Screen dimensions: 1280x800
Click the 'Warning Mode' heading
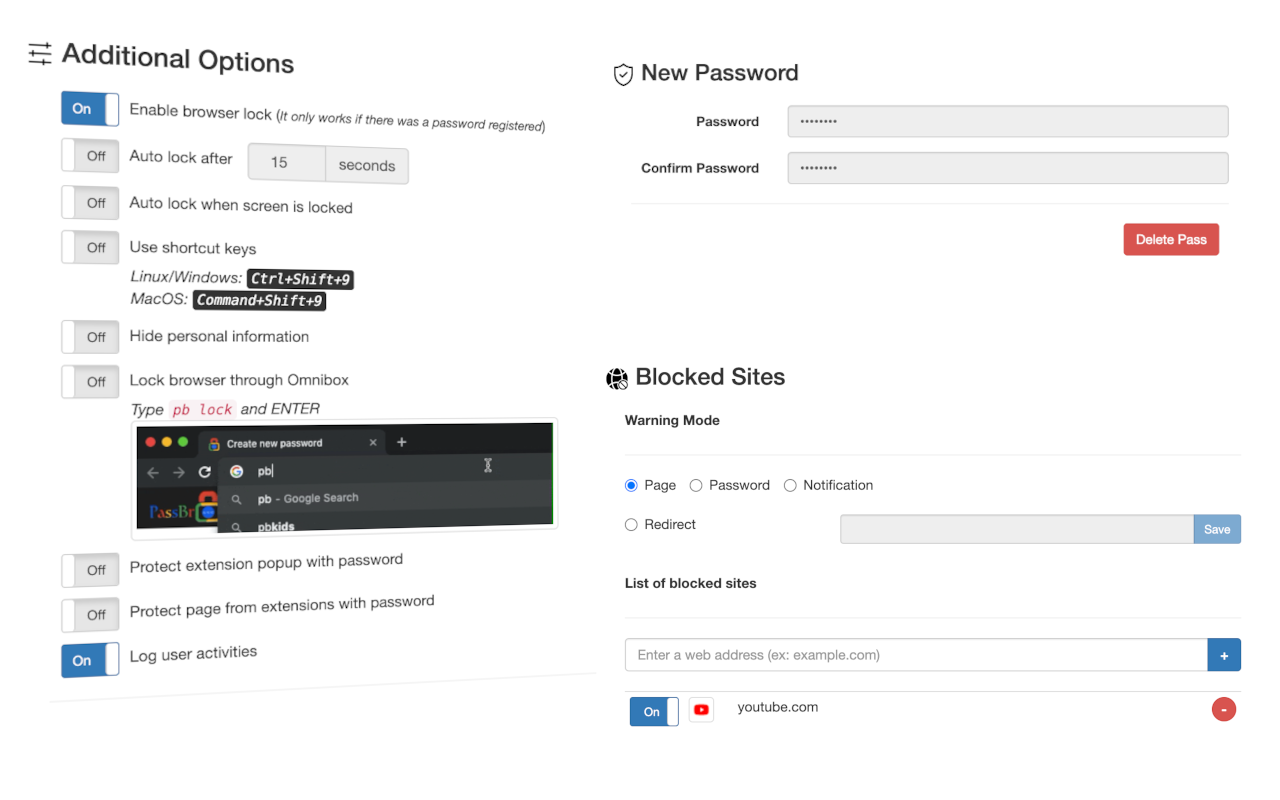click(x=672, y=420)
